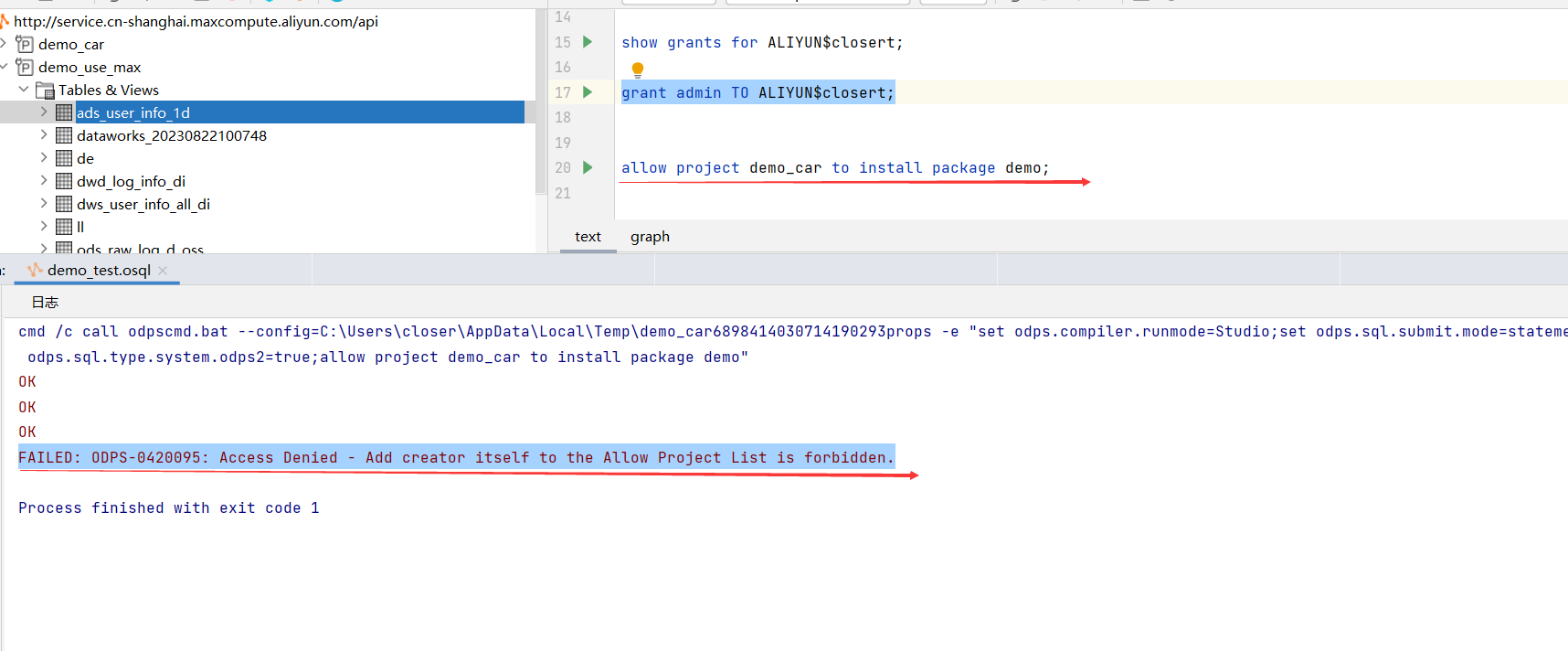The image size is (1568, 651).
Task: Open the 日志 log tab
Action: click(45, 302)
